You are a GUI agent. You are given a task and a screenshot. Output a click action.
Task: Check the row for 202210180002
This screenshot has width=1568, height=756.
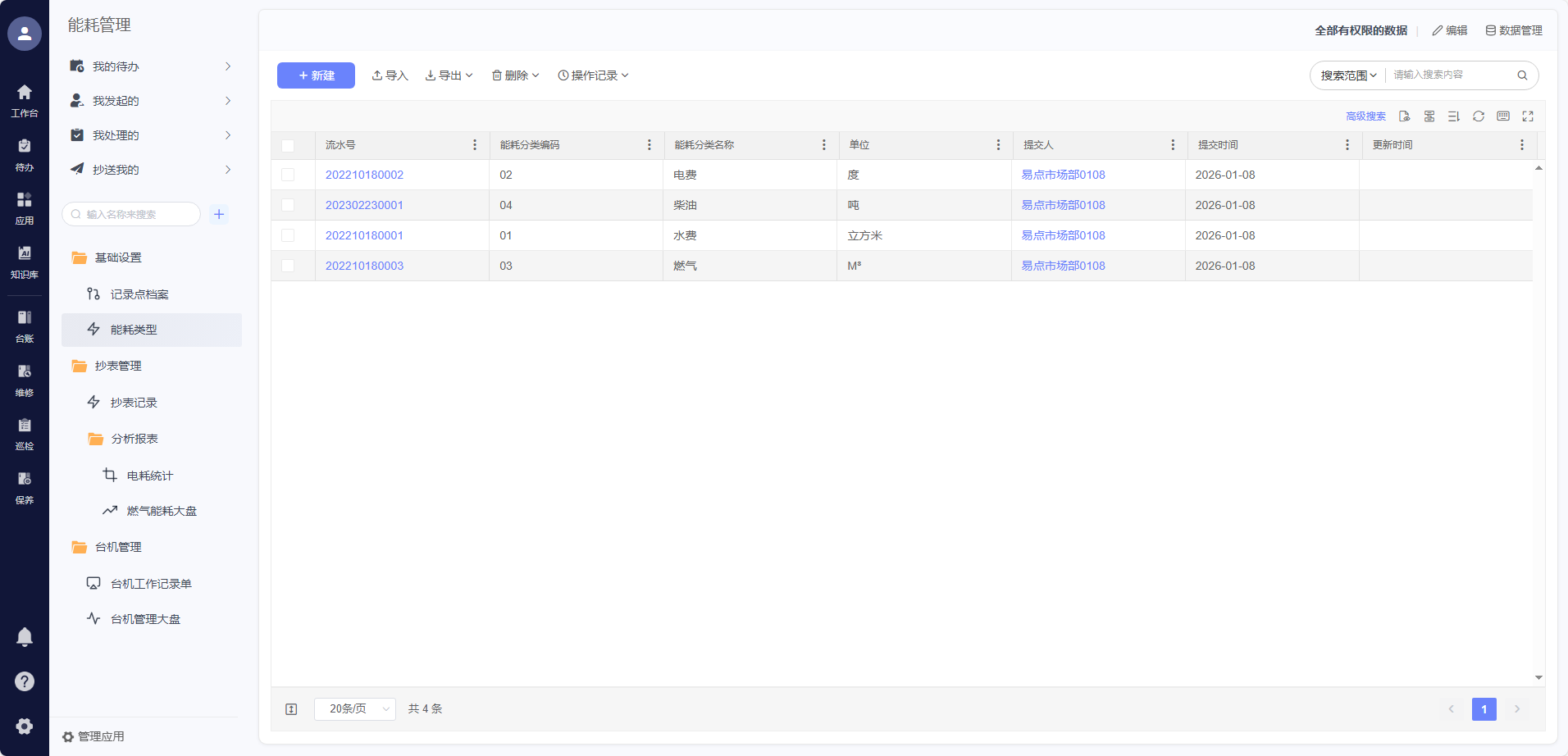point(288,175)
